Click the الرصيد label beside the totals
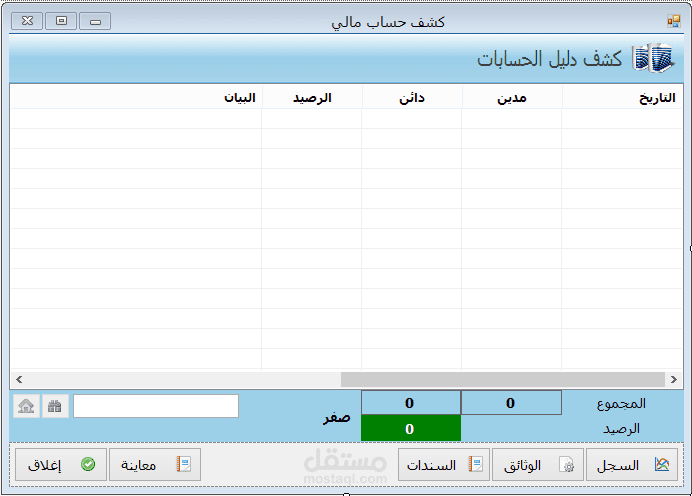 [621, 428]
